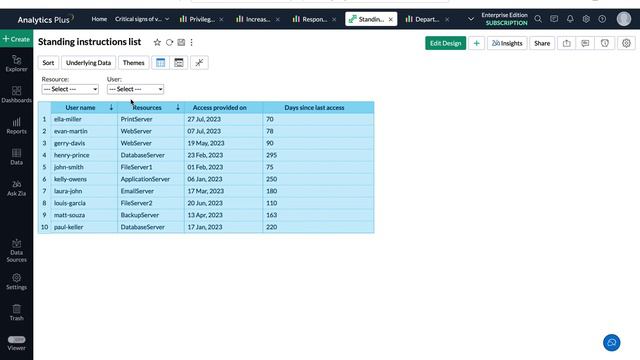Open the top bar settings gear
The height and width of the screenshot is (360, 640).
(x=586, y=19)
